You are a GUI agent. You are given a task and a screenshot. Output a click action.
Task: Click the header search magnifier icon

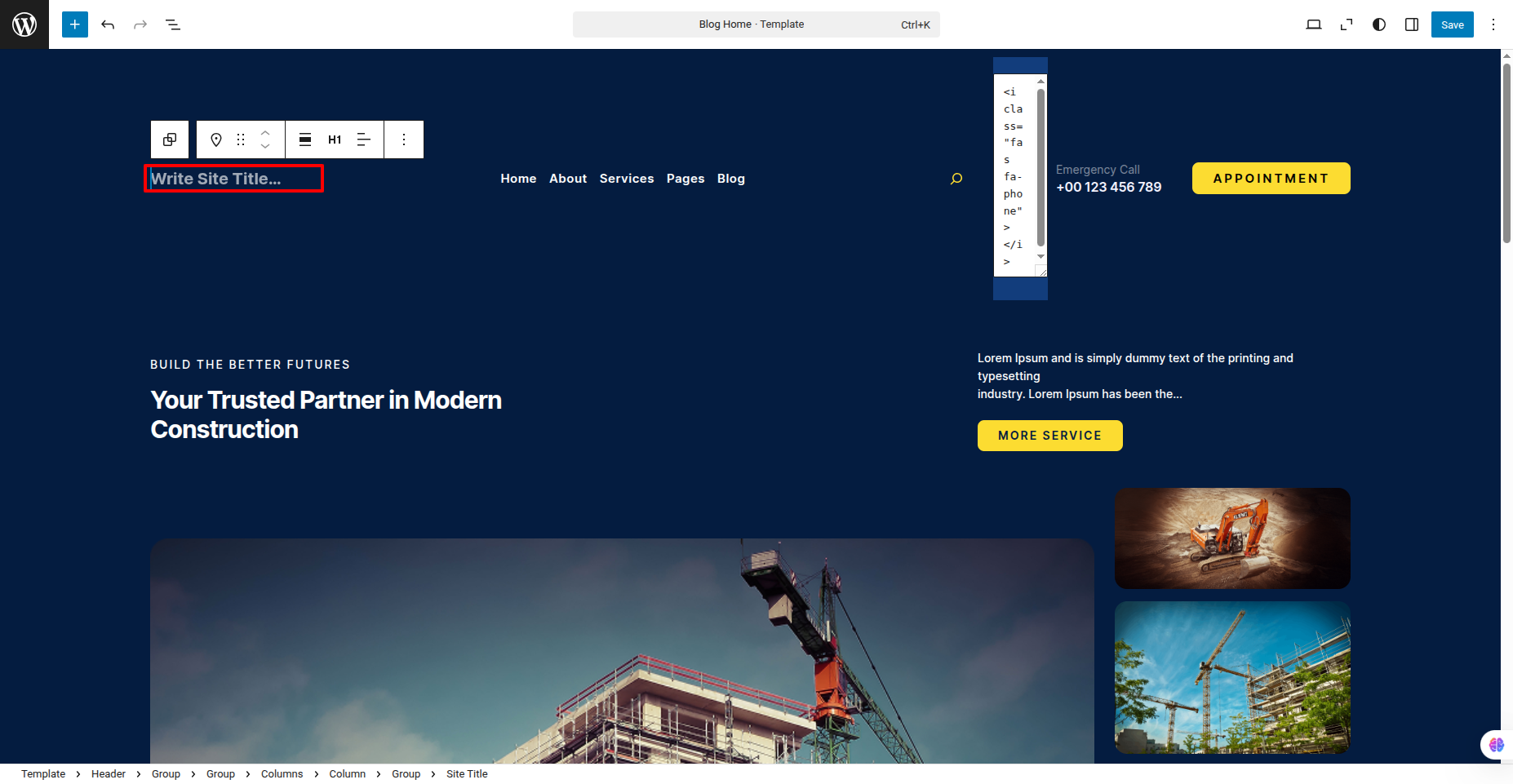[x=956, y=179]
